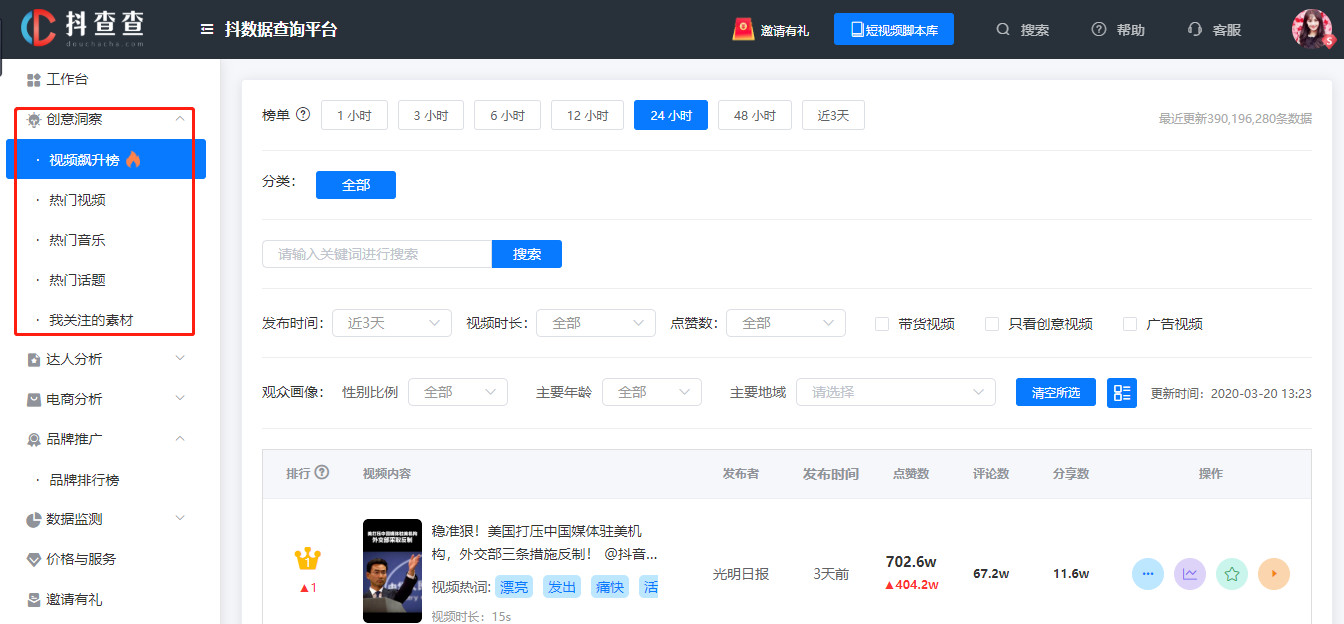Switch to the 48 小时 ranking tab
This screenshot has height=624, width=1344.
[754, 115]
